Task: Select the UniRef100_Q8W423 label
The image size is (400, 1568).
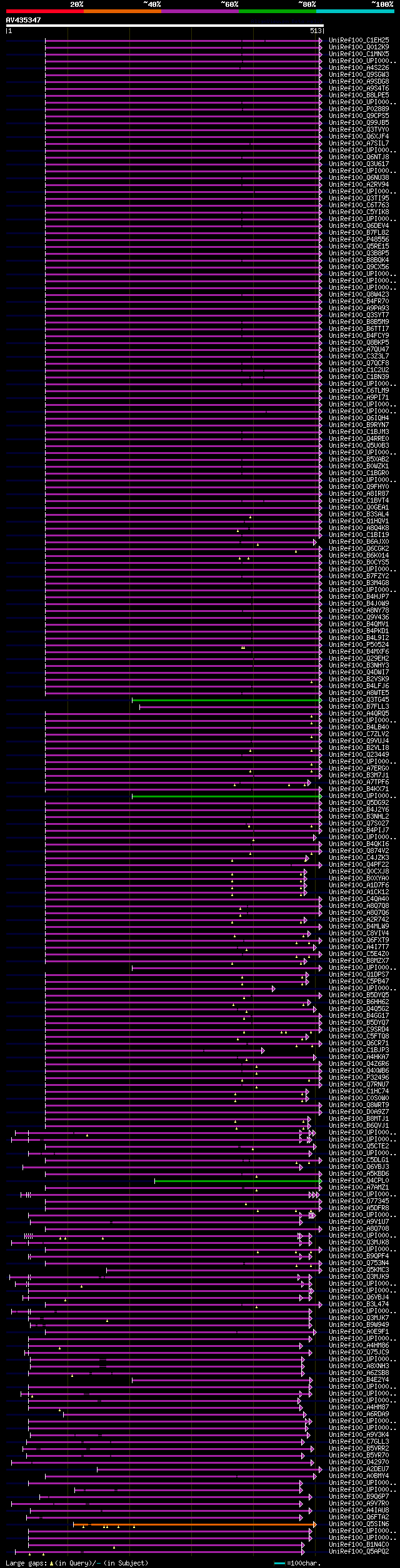Action: [x=359, y=294]
